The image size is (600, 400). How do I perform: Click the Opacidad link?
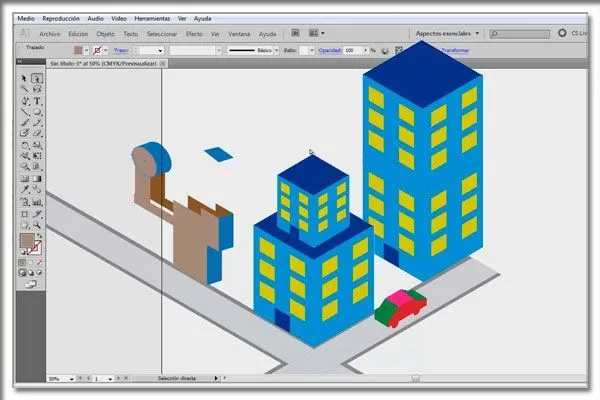[x=329, y=50]
